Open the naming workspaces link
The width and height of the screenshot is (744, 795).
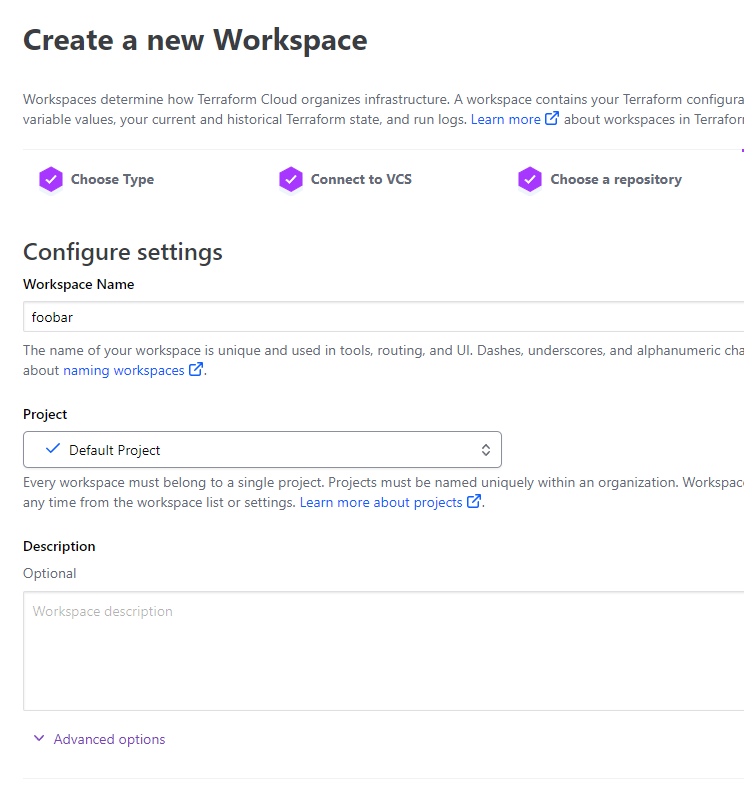pos(124,370)
